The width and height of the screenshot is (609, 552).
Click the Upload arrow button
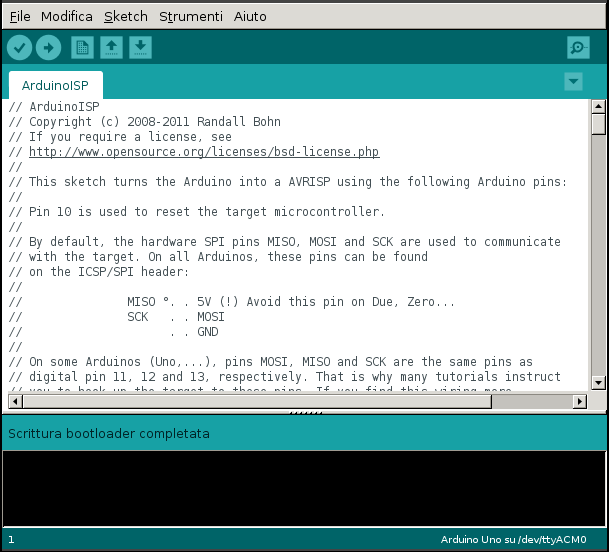click(49, 48)
